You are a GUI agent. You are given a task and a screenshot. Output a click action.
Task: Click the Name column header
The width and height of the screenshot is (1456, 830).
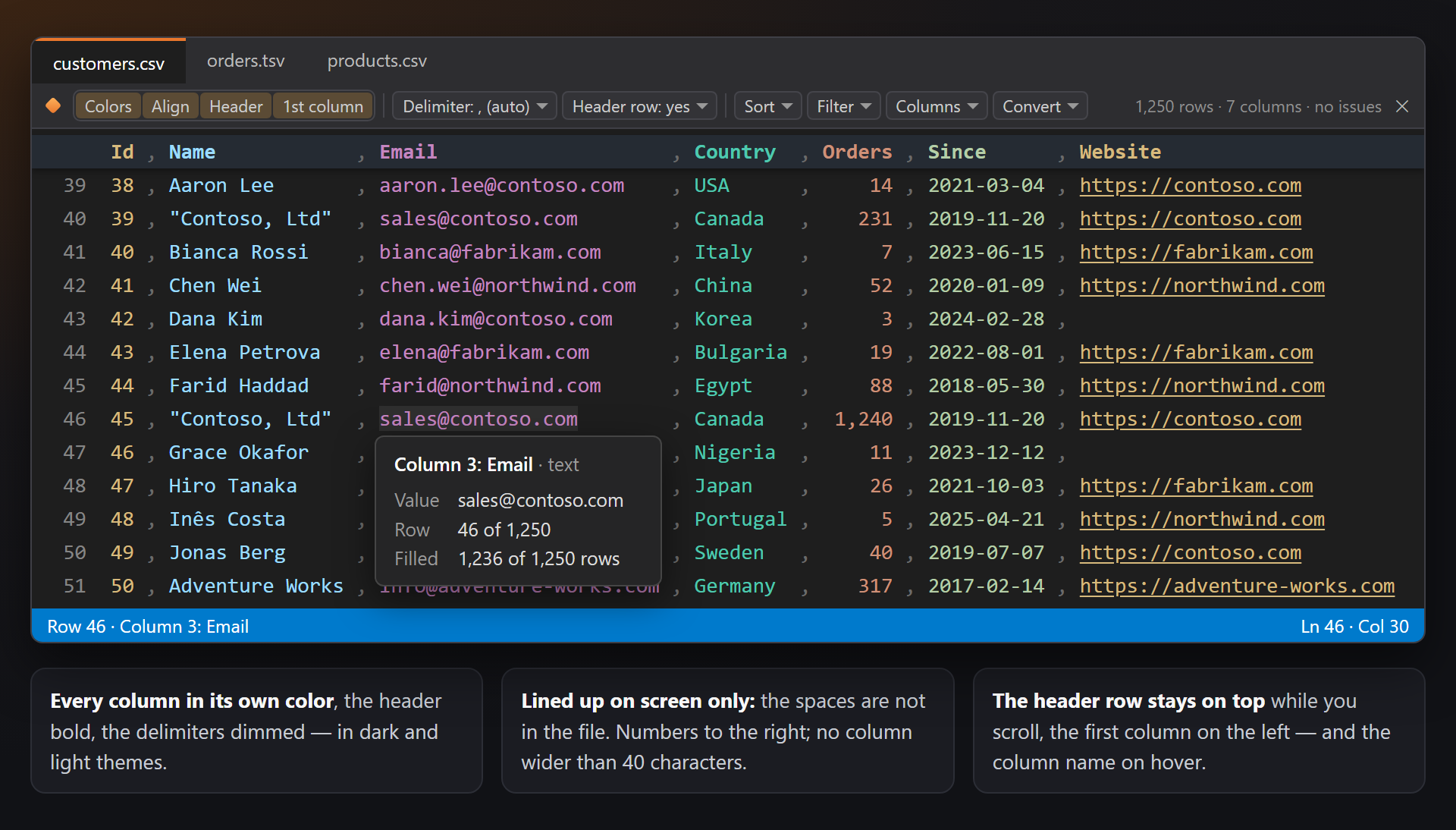tap(192, 152)
